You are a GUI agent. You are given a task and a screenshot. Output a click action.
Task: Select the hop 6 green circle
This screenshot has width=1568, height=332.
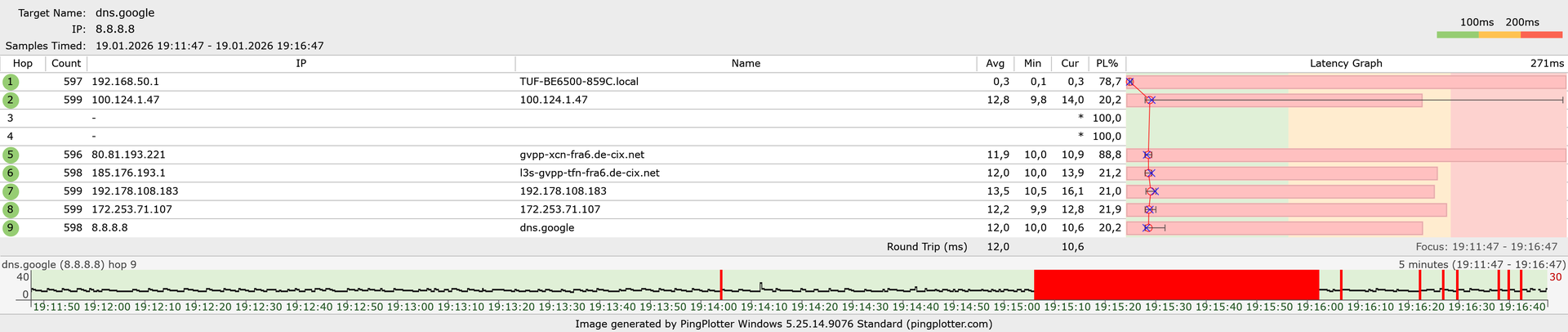[10, 173]
